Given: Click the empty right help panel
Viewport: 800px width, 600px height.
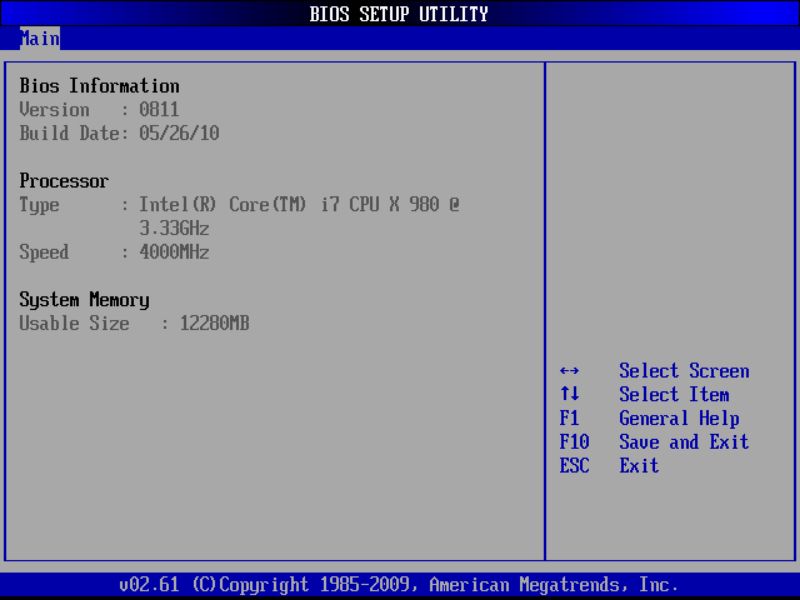Looking at the screenshot, I should point(670,200).
